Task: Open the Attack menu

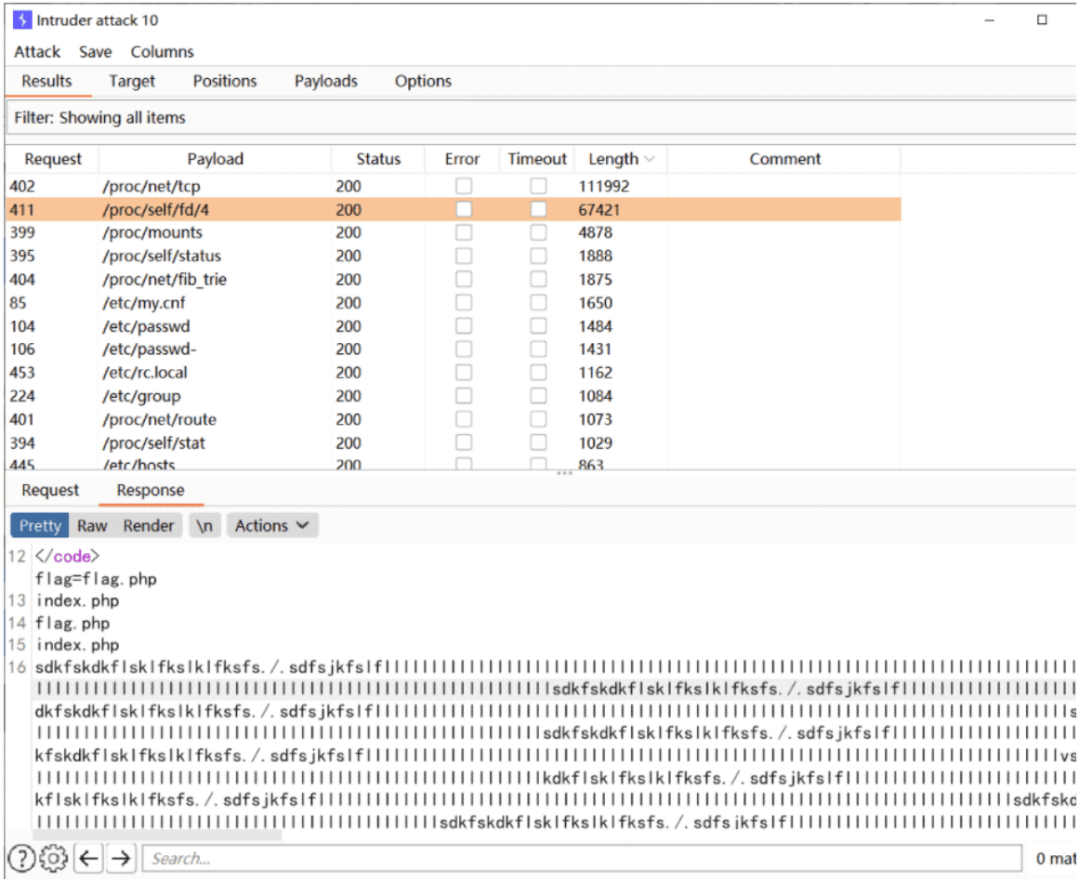Action: click(37, 52)
